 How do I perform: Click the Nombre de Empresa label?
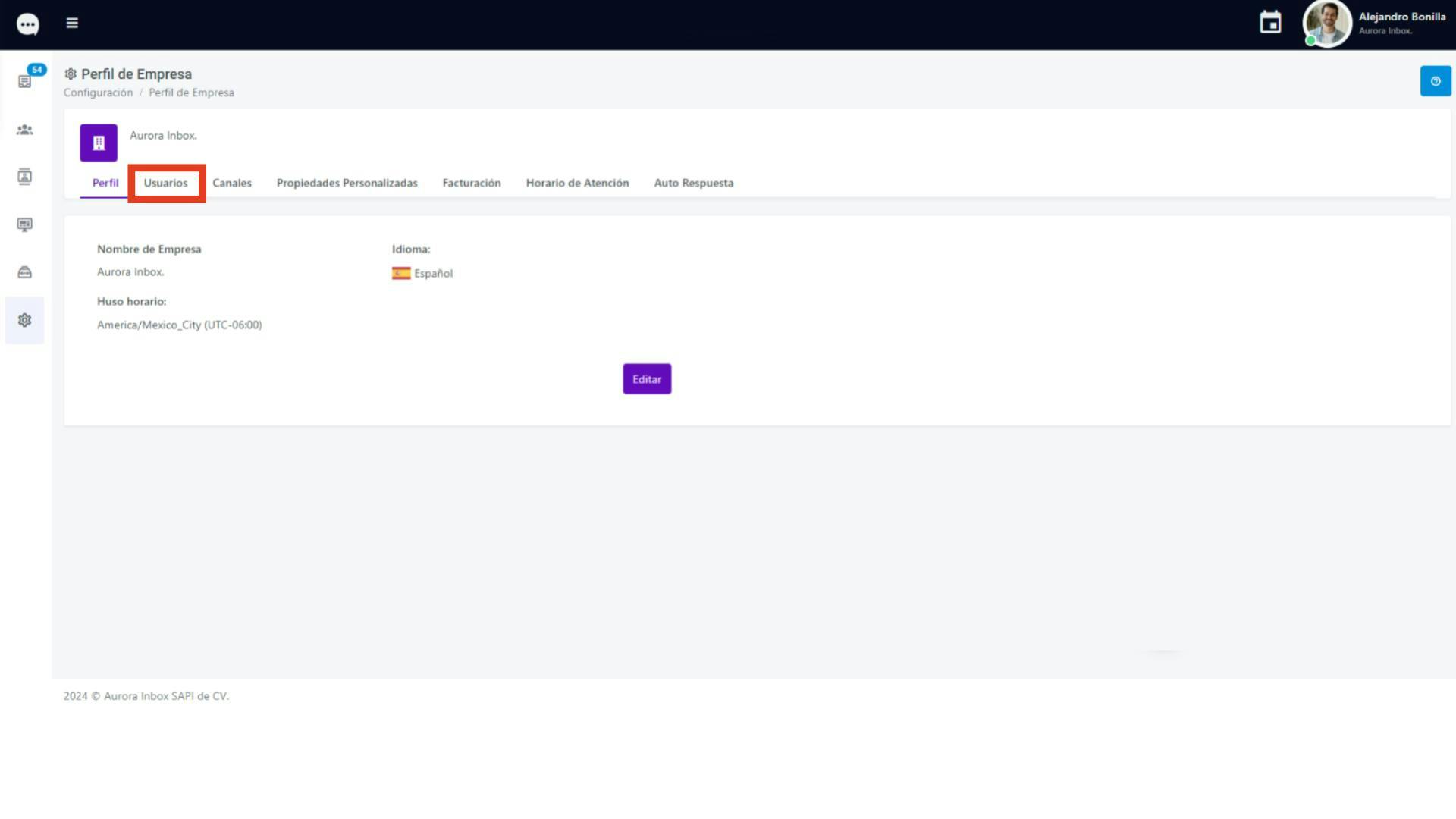pyautogui.click(x=149, y=249)
